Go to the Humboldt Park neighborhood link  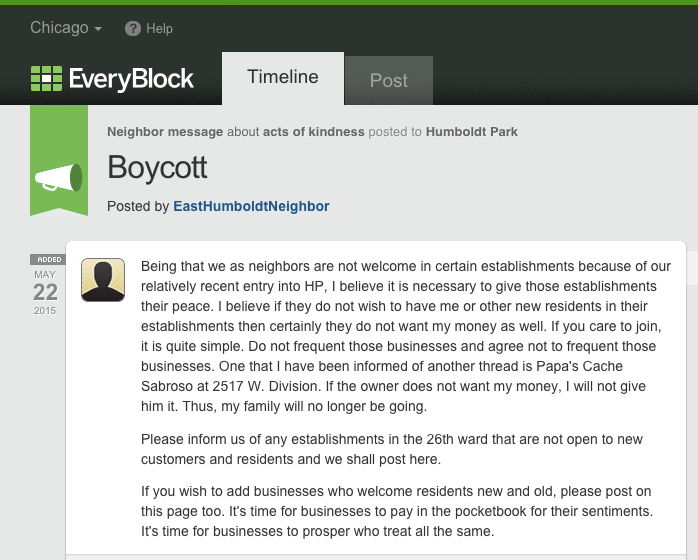point(472,132)
